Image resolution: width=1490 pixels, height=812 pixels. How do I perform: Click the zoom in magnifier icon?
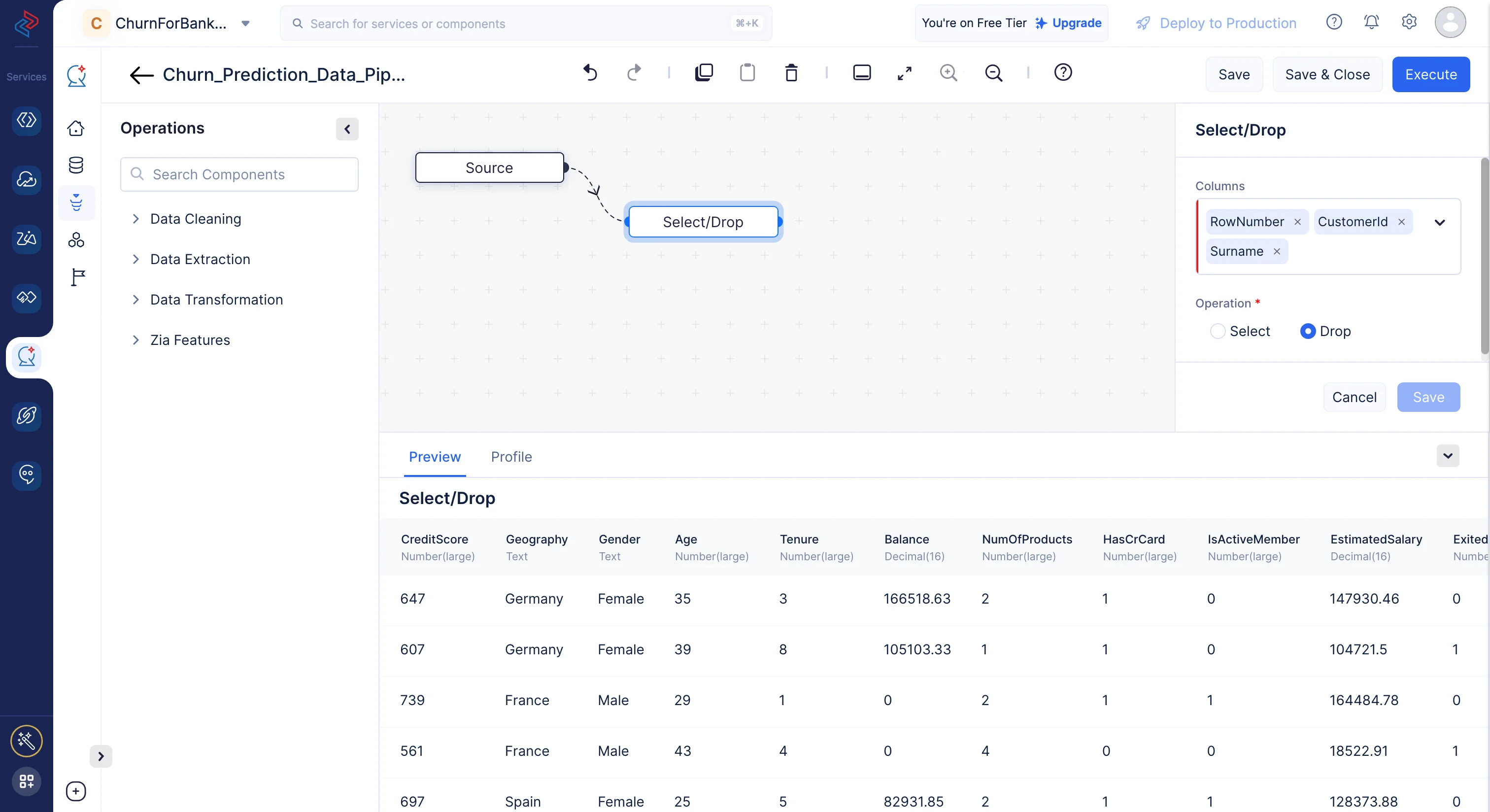click(948, 73)
